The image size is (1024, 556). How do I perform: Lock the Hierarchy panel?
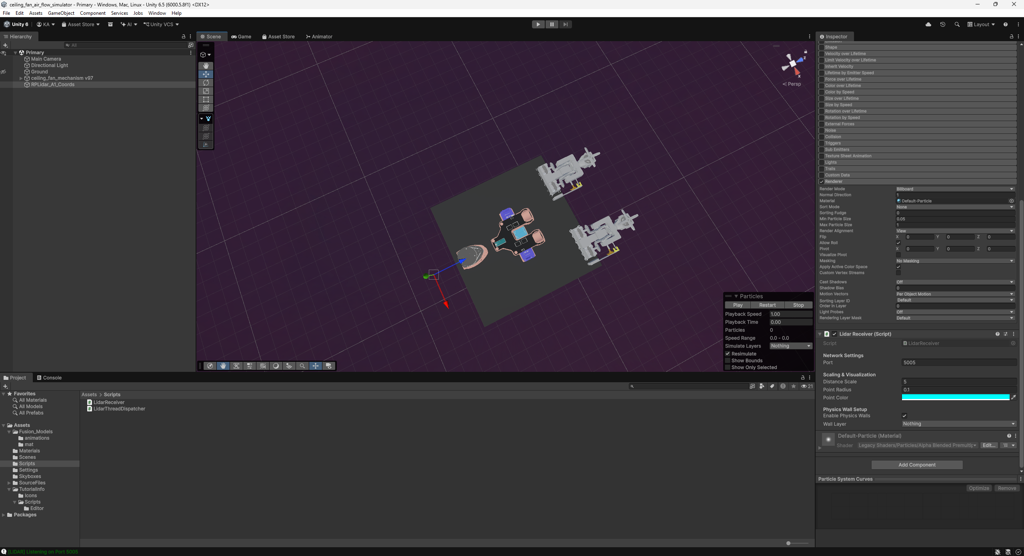(x=184, y=37)
